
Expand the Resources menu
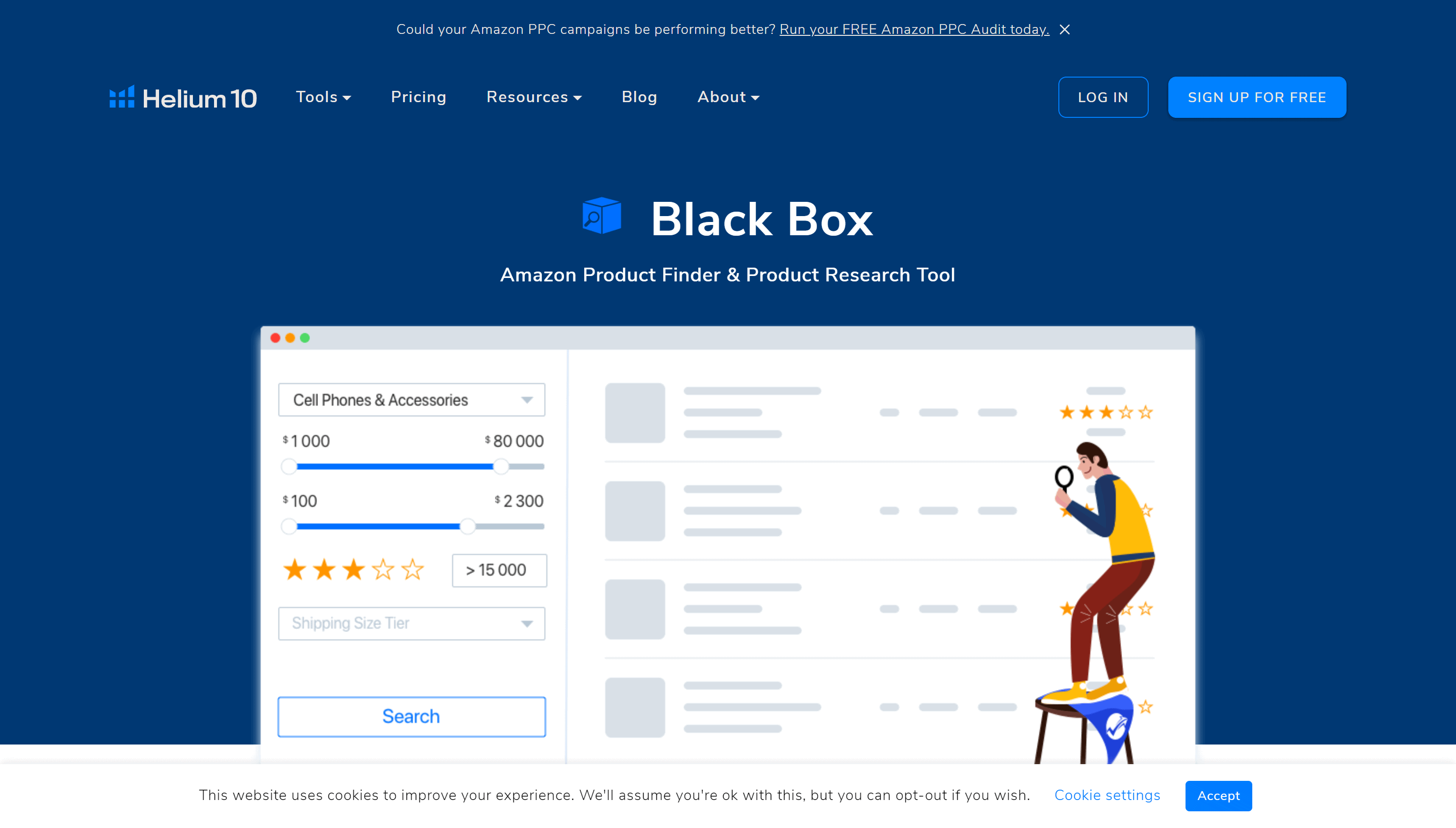(x=534, y=97)
